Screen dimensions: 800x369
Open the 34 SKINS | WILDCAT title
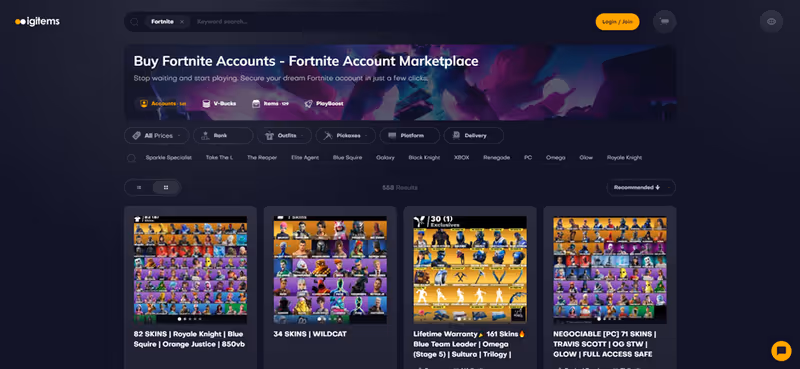coord(310,334)
